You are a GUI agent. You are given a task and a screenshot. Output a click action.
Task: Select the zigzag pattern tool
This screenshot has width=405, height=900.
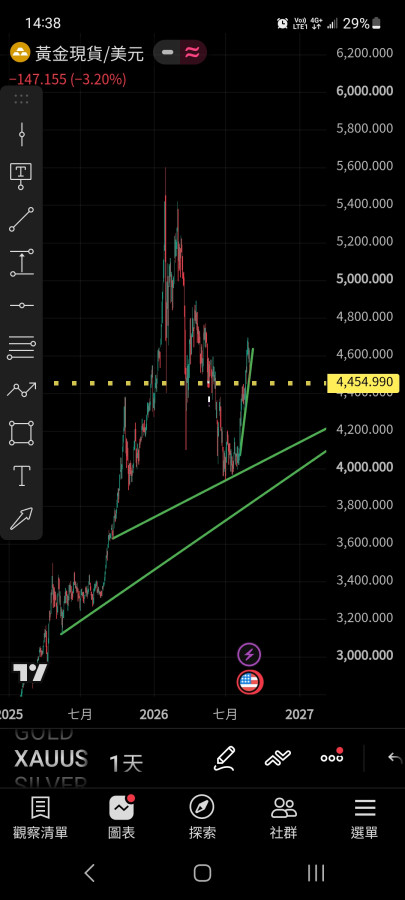tap(21, 390)
